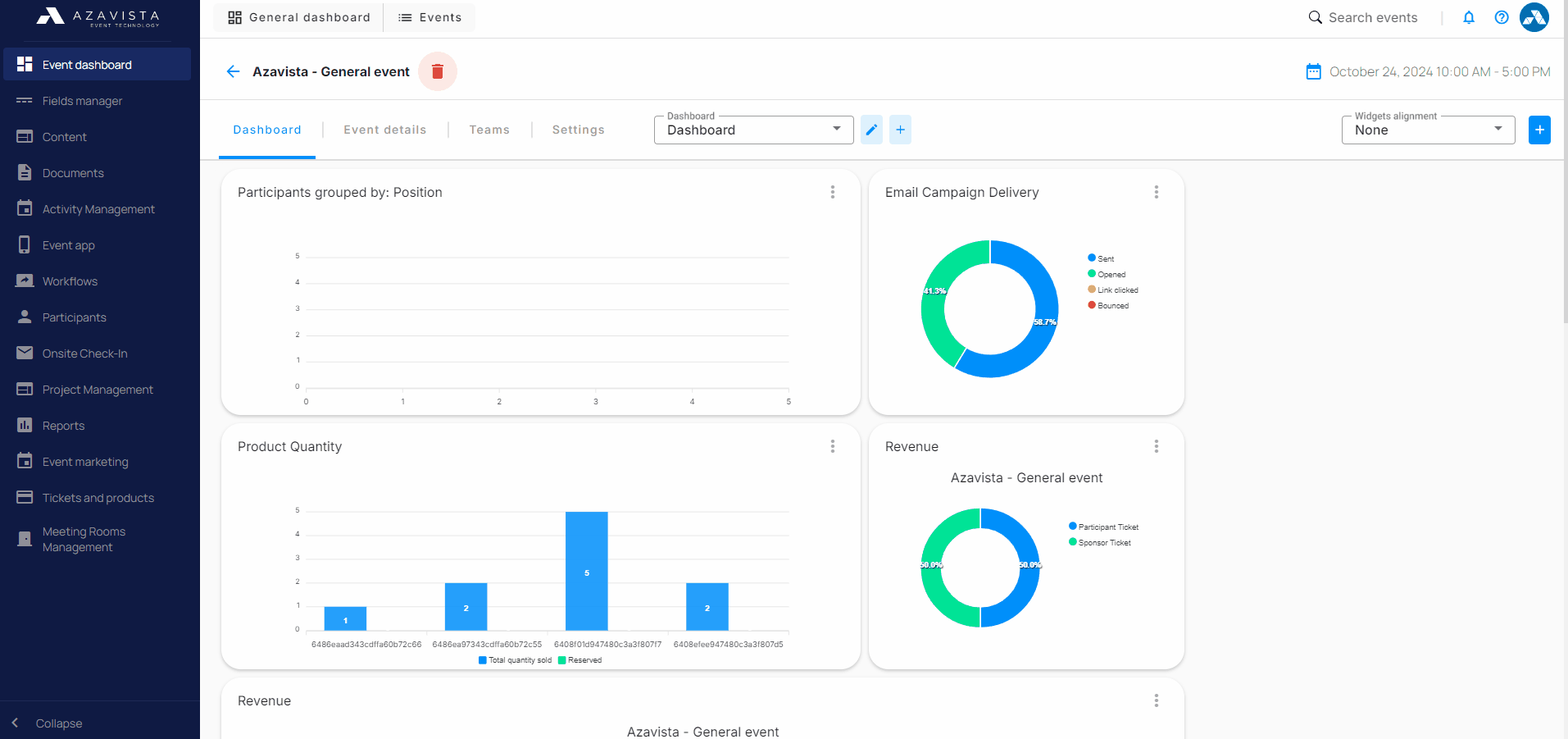1568x739 pixels.
Task: Switch to the Dashboard tab
Action: coord(267,130)
